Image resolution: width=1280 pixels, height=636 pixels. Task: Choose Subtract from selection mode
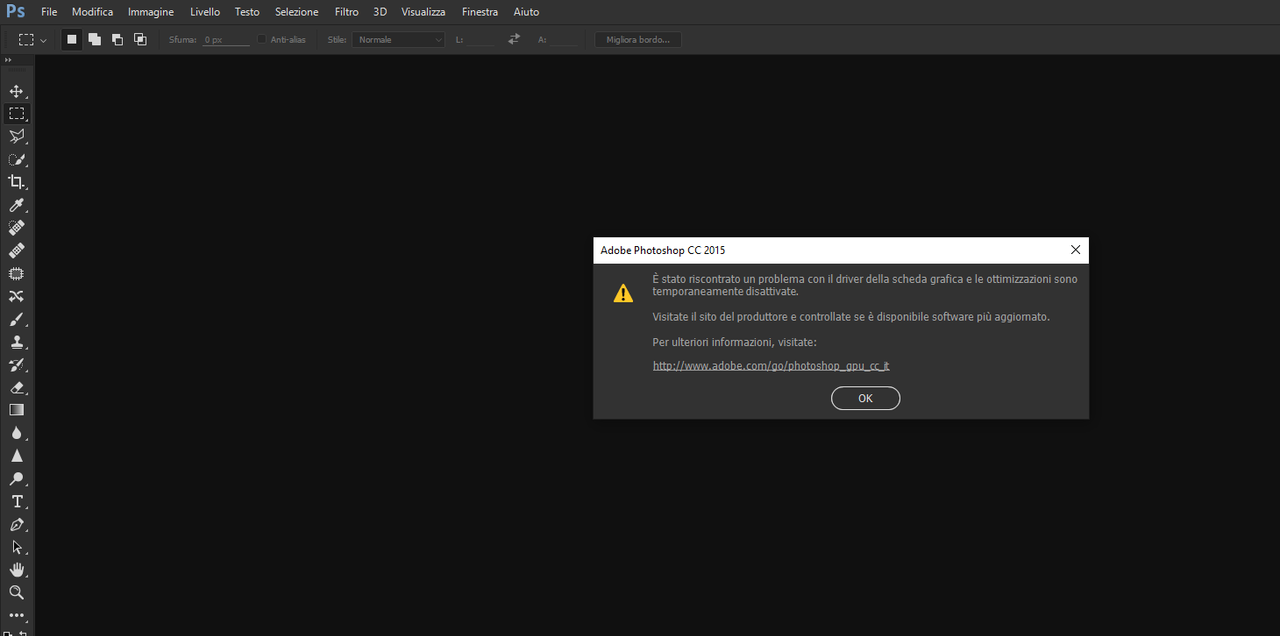point(117,39)
